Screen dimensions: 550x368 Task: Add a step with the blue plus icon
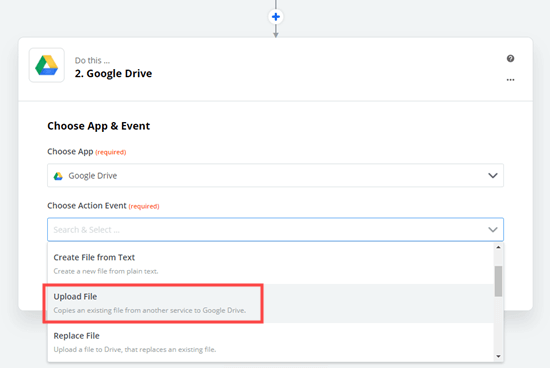(x=276, y=16)
